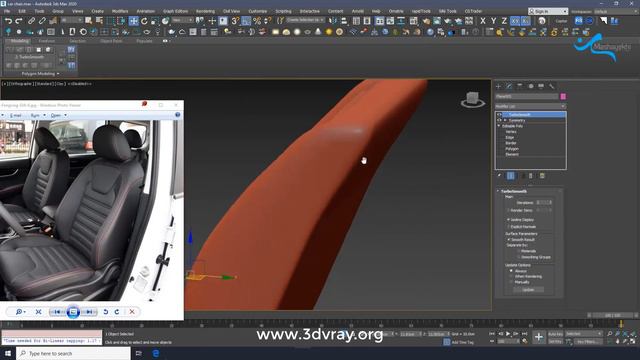Activate the Select and Move tool
The image size is (640, 360).
coord(133,21)
